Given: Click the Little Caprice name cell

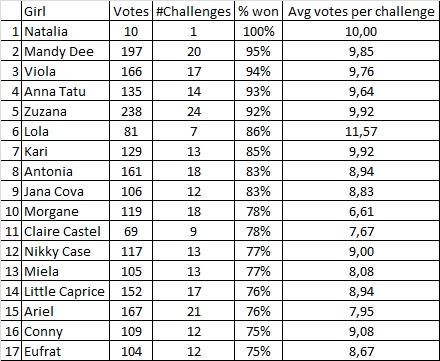Looking at the screenshot, I should [x=66, y=291].
